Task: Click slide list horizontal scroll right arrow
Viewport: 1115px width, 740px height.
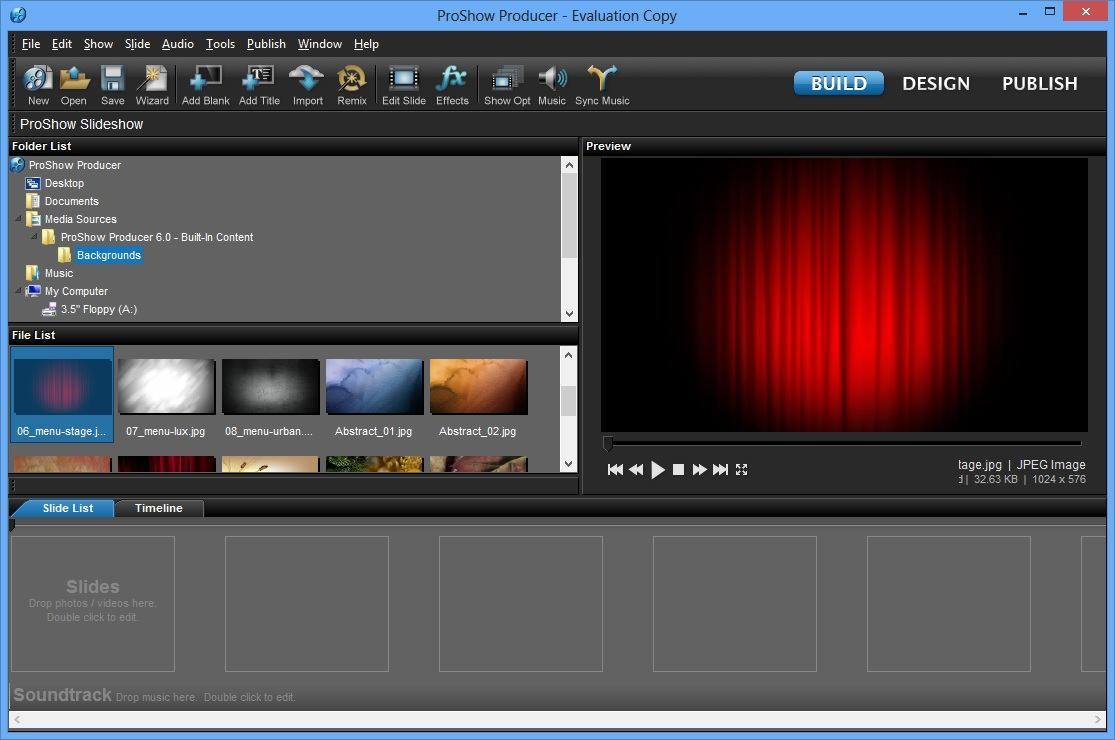Action: pyautogui.click(x=1097, y=719)
